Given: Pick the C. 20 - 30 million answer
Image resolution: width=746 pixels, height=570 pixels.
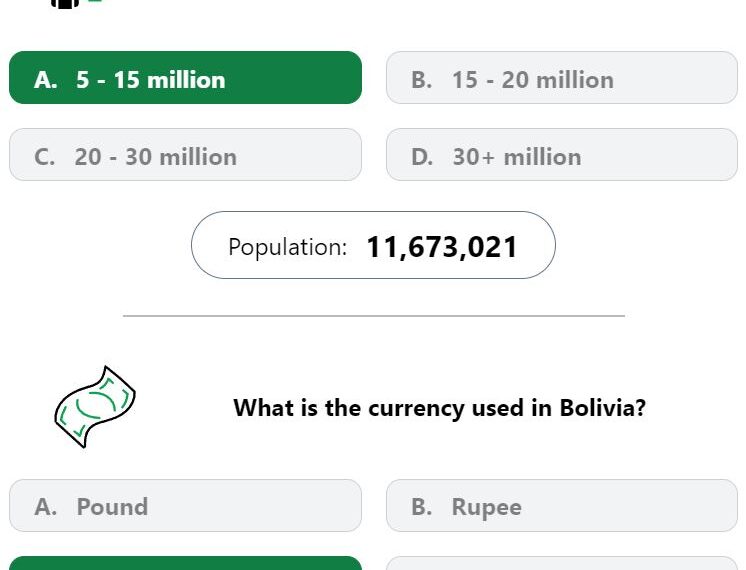Looking at the screenshot, I should click(186, 155).
